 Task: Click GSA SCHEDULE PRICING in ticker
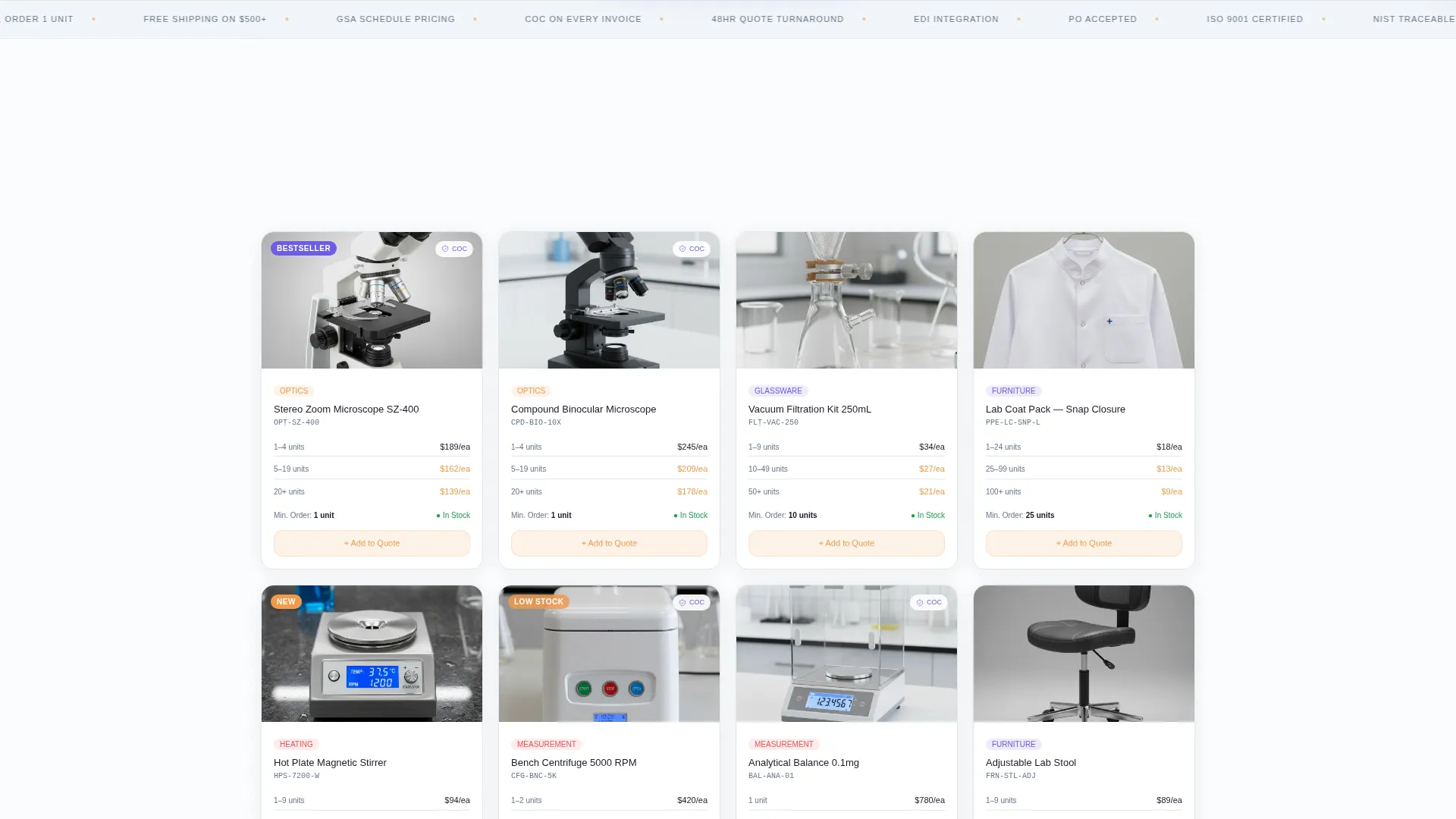coord(396,19)
